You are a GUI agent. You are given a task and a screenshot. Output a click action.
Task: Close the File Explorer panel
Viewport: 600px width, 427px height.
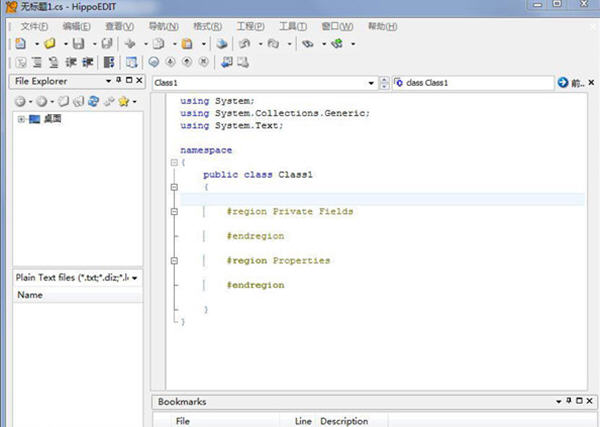coord(139,81)
